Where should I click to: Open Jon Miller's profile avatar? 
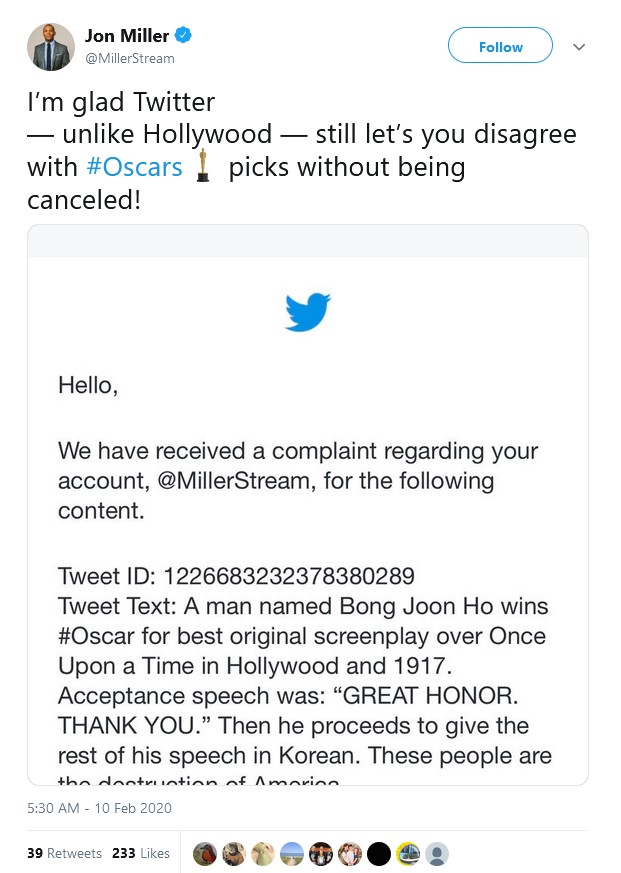(x=51, y=47)
